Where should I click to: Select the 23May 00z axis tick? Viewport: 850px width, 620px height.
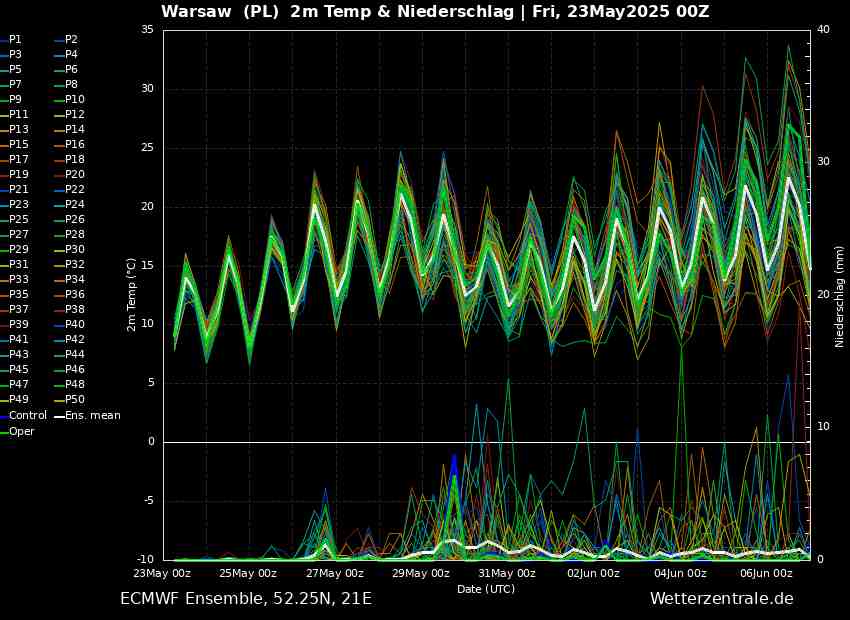click(x=164, y=573)
